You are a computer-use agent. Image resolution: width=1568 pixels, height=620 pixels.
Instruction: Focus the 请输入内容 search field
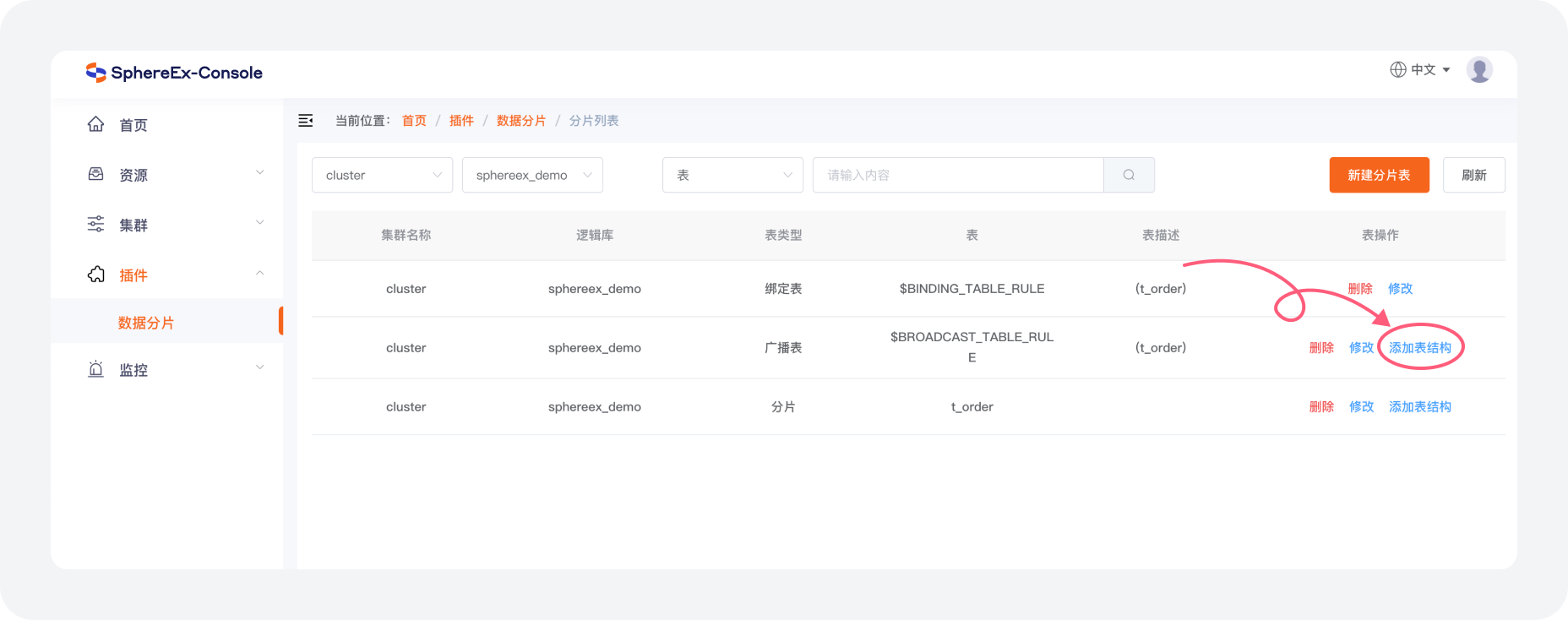point(957,175)
